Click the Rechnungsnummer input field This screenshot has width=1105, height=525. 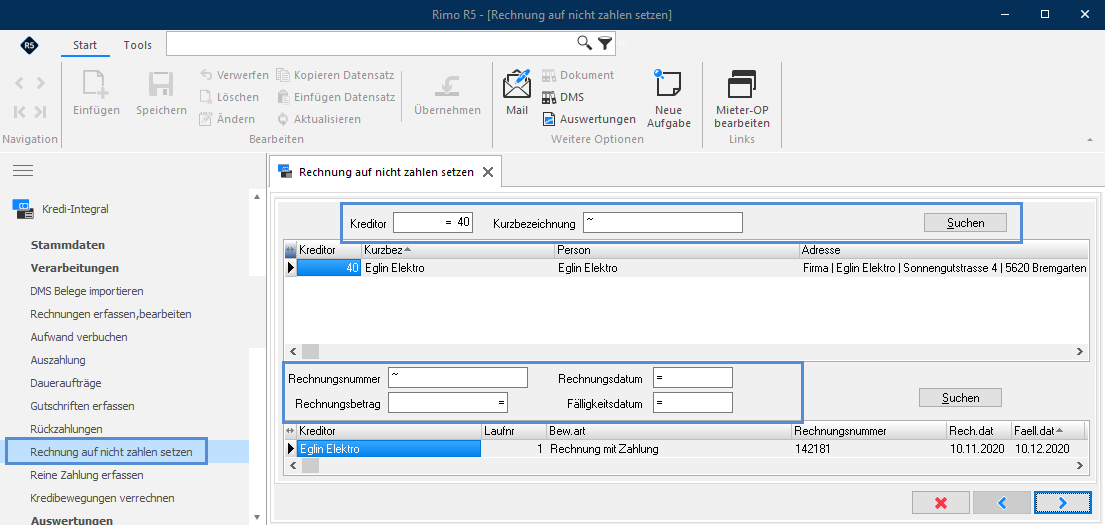click(x=458, y=378)
